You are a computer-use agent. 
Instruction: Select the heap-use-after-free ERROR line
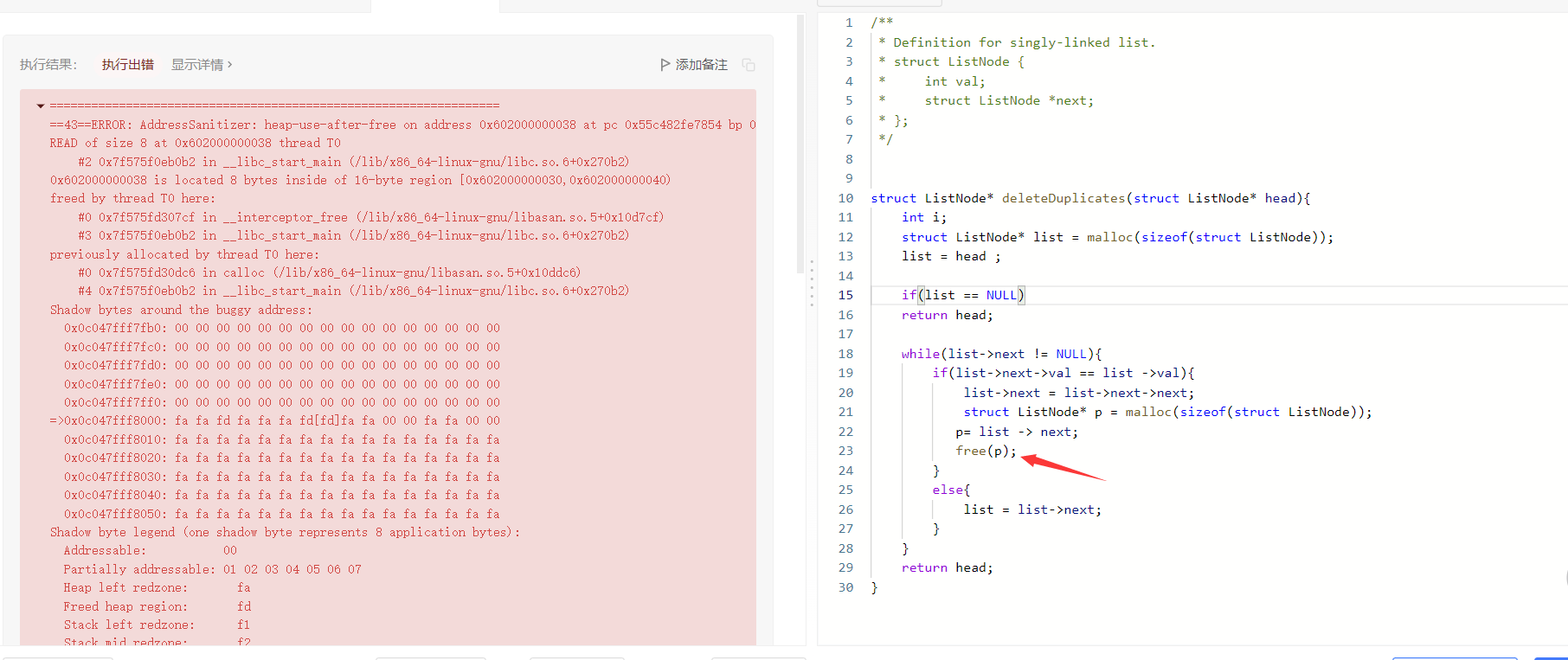click(402, 125)
